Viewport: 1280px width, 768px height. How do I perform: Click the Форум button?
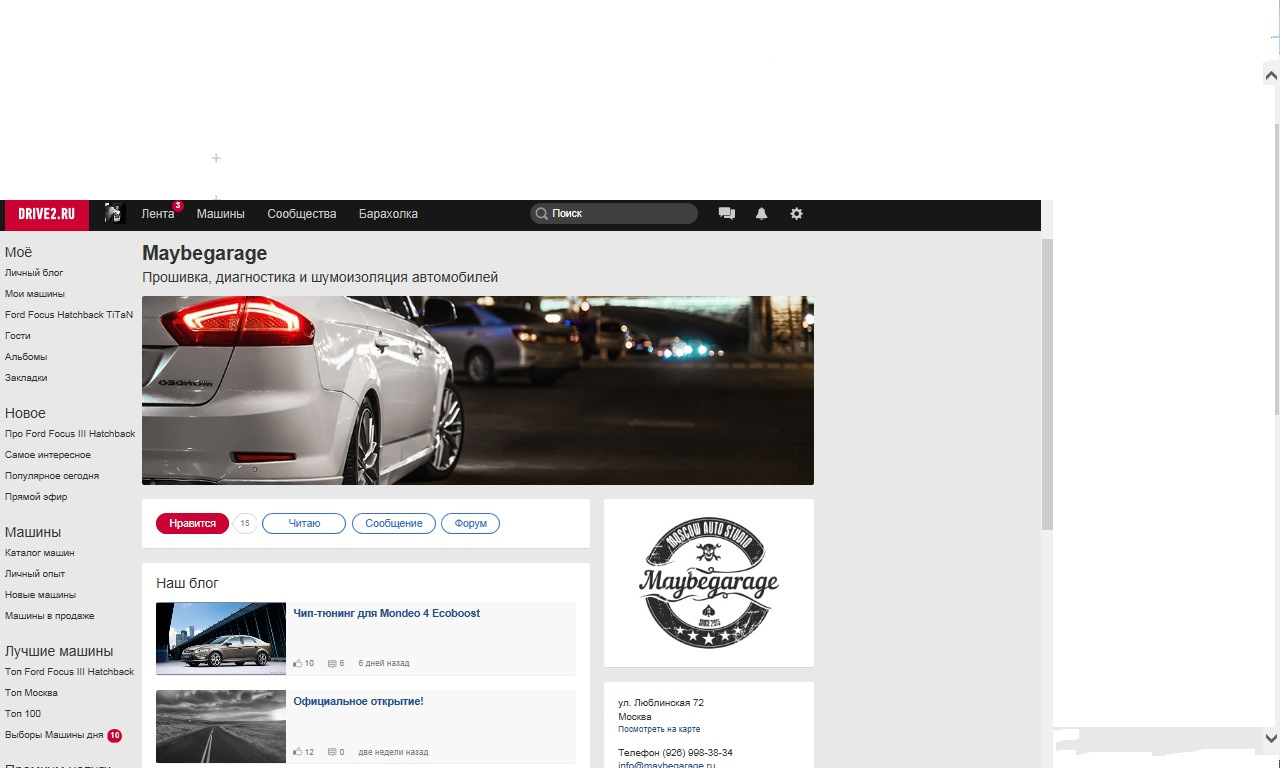pyautogui.click(x=470, y=524)
